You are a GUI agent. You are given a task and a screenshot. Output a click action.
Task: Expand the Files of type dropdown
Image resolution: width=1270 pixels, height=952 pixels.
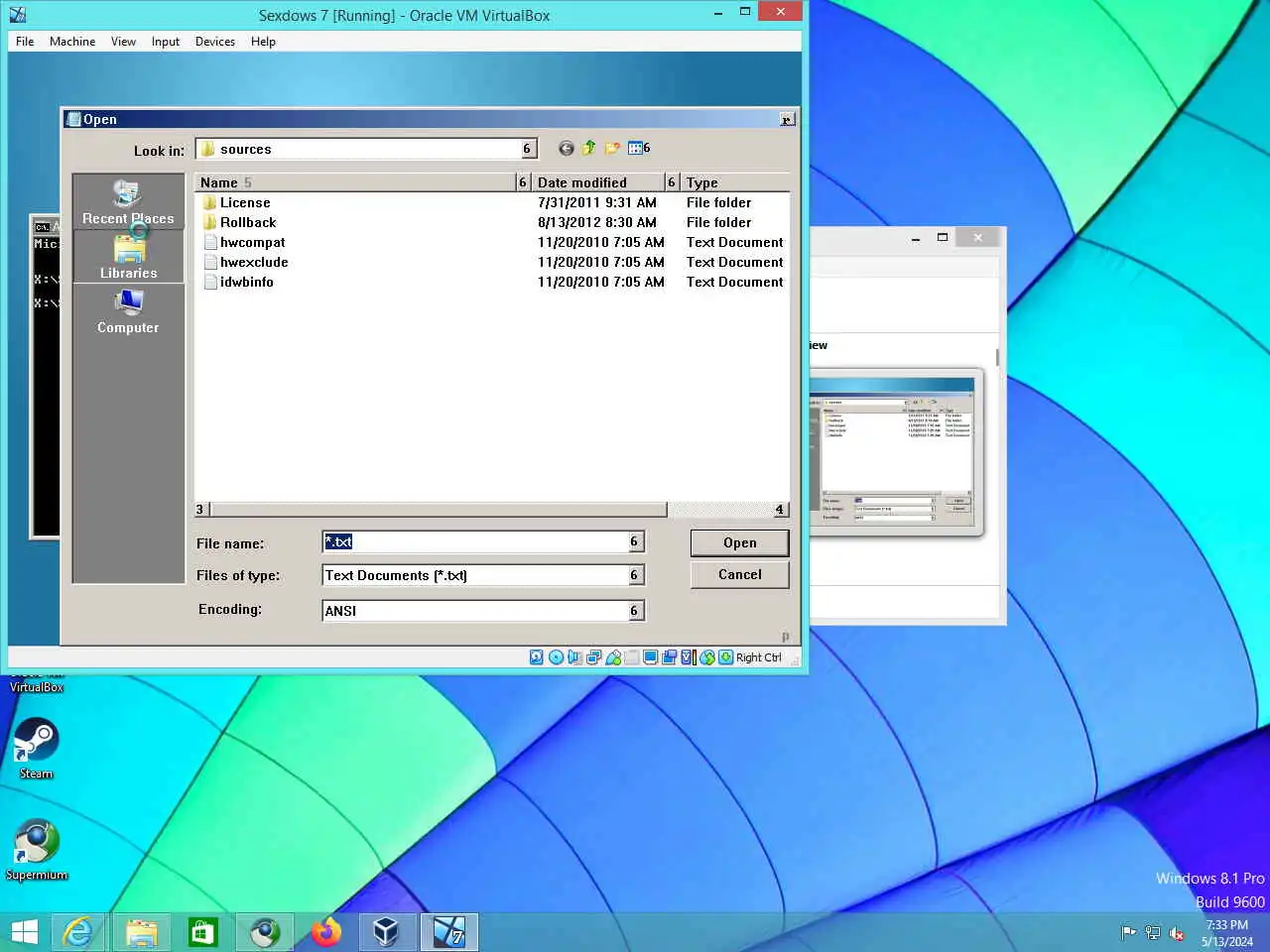click(x=634, y=575)
